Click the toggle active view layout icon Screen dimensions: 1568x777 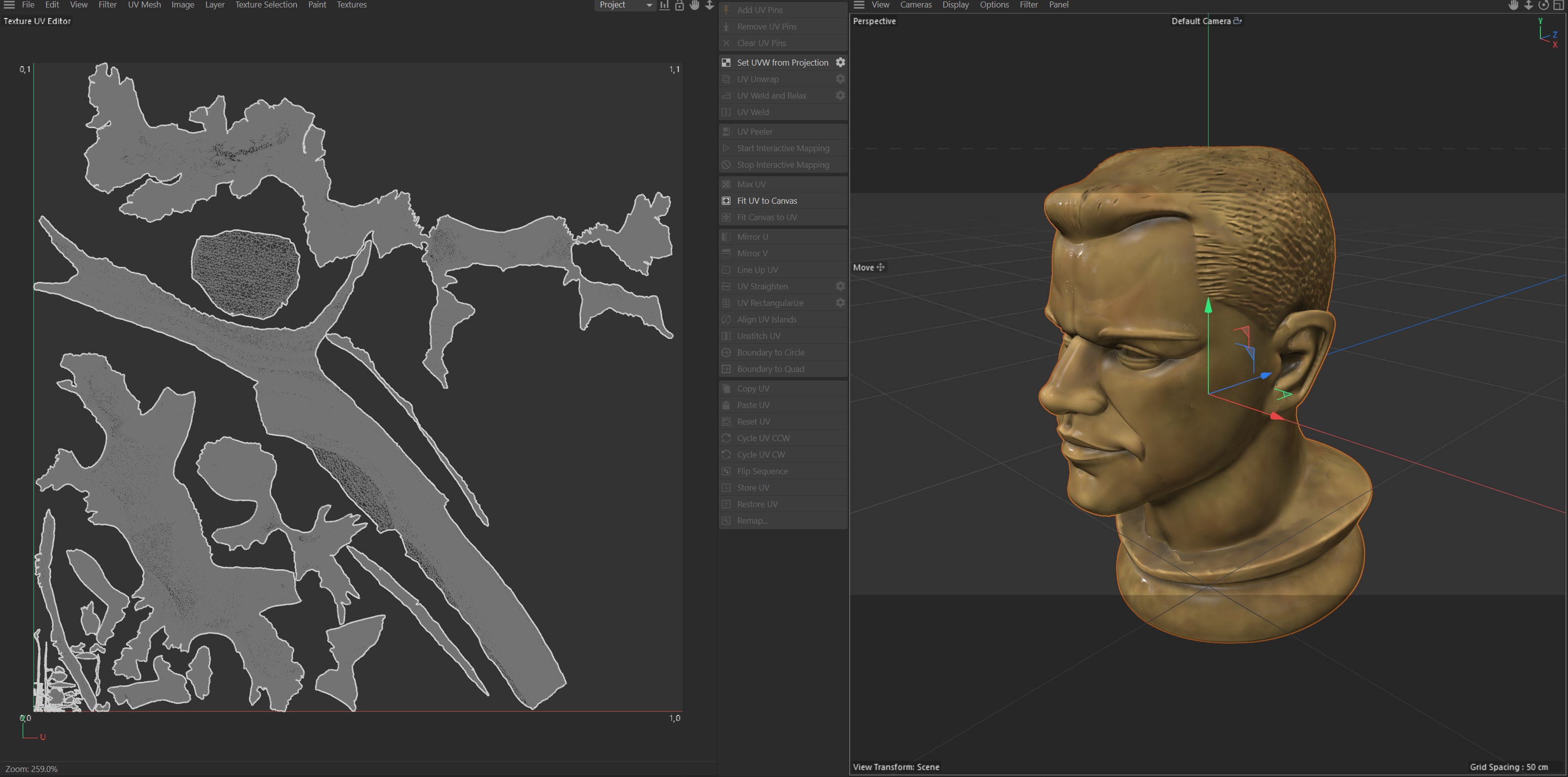pos(1559,5)
